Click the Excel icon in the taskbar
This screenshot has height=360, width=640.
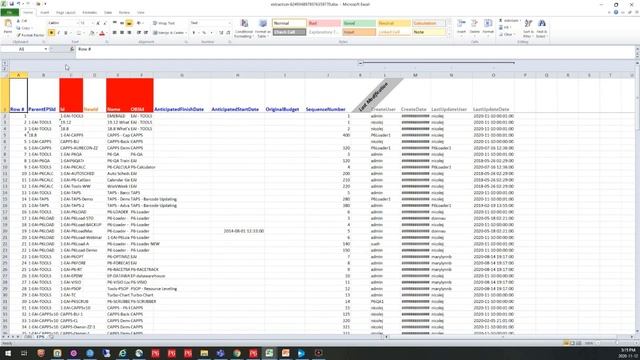[269, 353]
